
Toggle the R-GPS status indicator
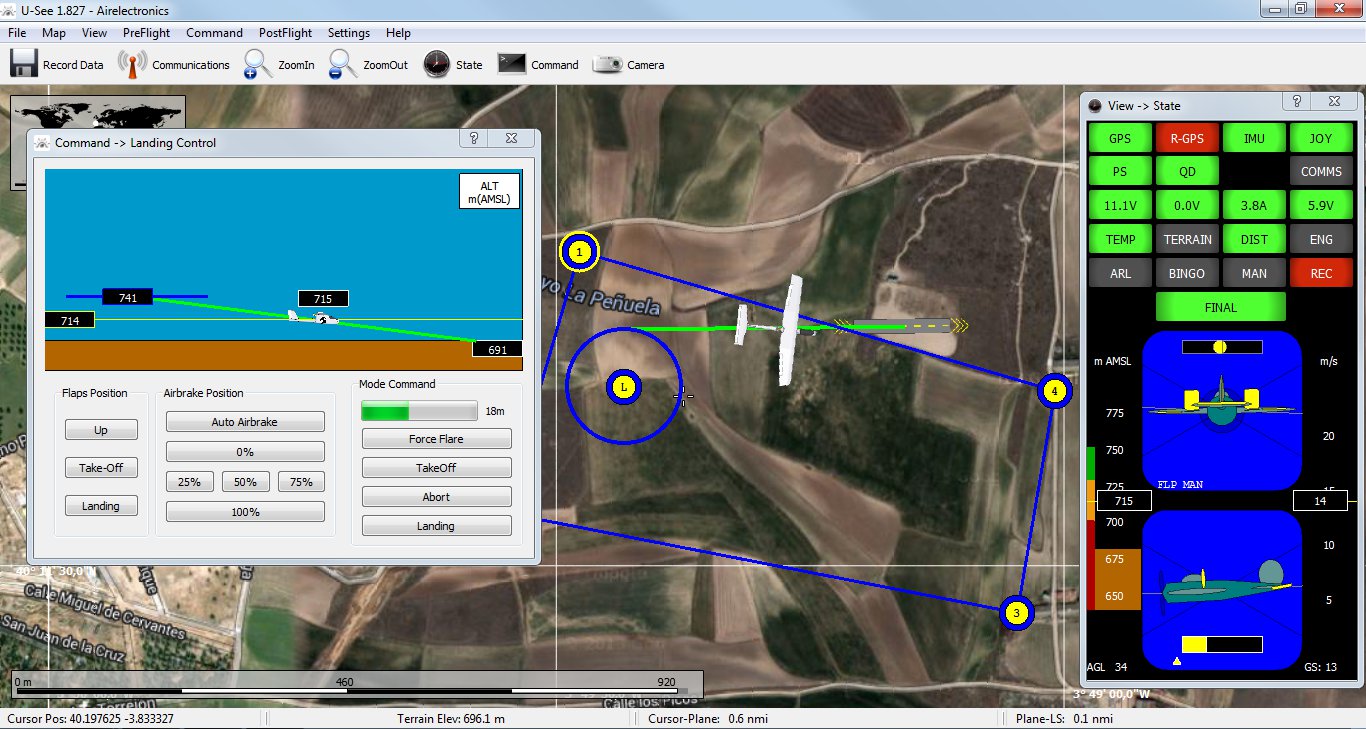coord(1187,139)
